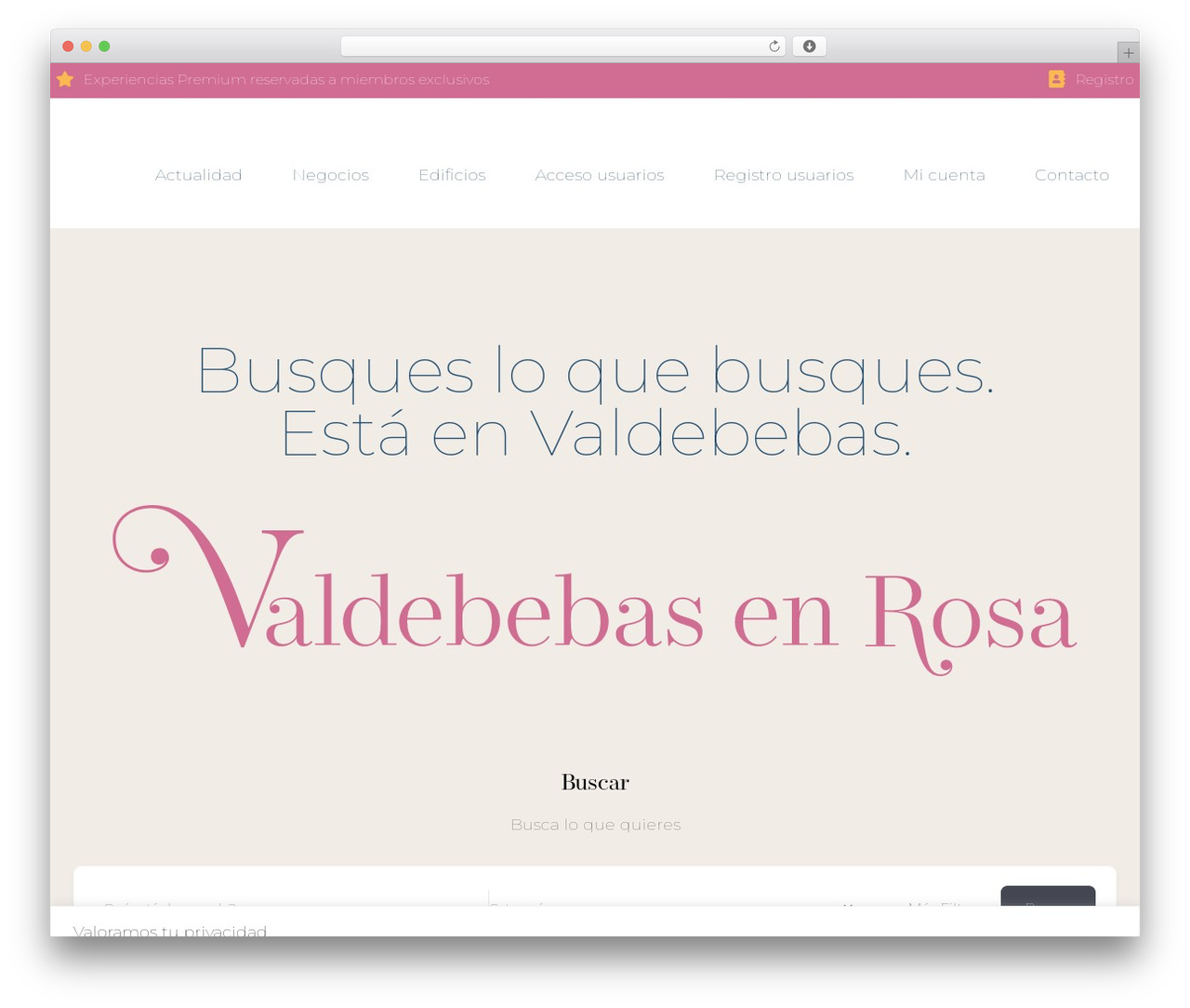Open a new tab with plus button
The height and width of the screenshot is (1008, 1190).
(x=1128, y=53)
